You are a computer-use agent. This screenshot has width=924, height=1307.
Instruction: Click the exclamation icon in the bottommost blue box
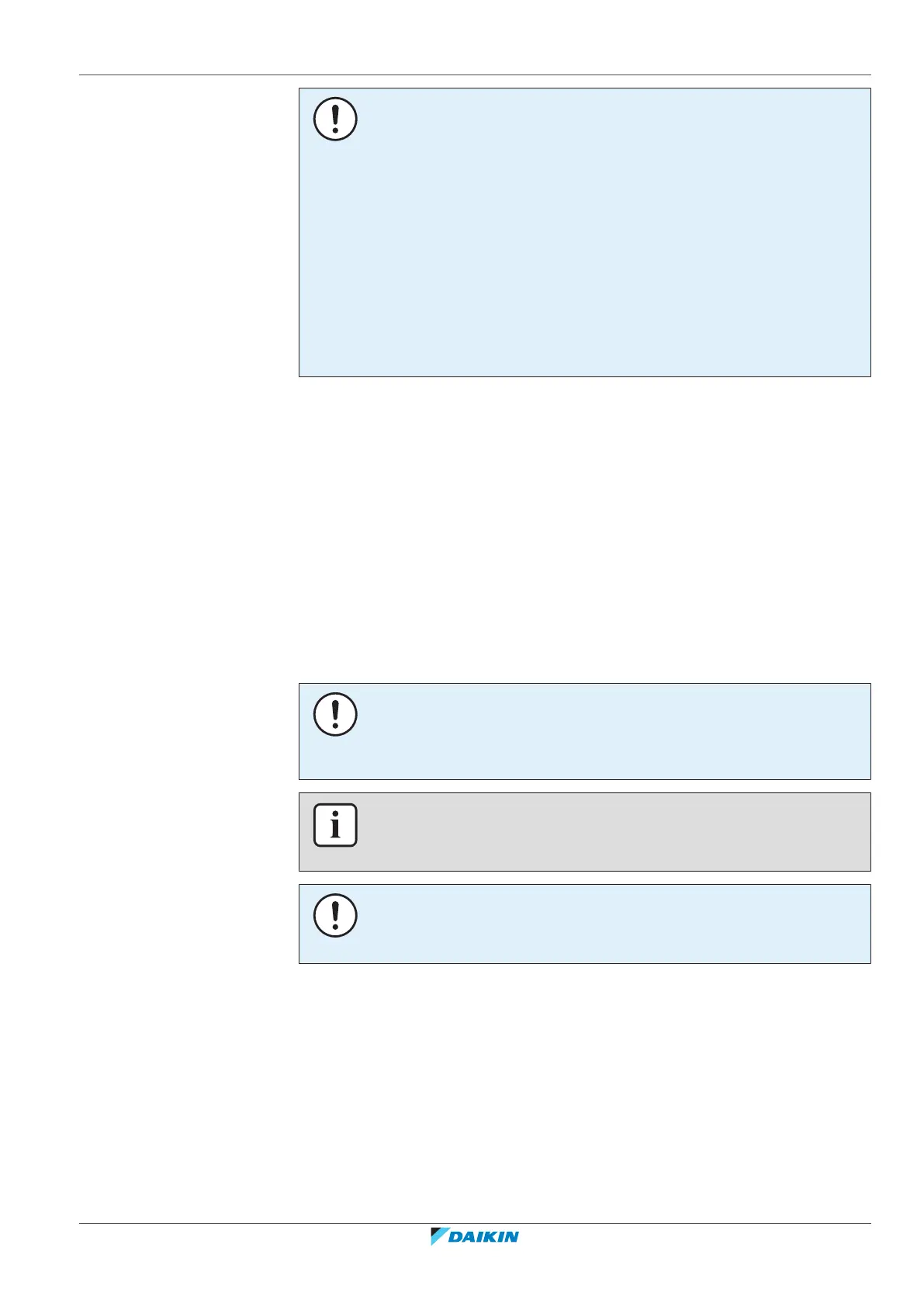pos(335,915)
